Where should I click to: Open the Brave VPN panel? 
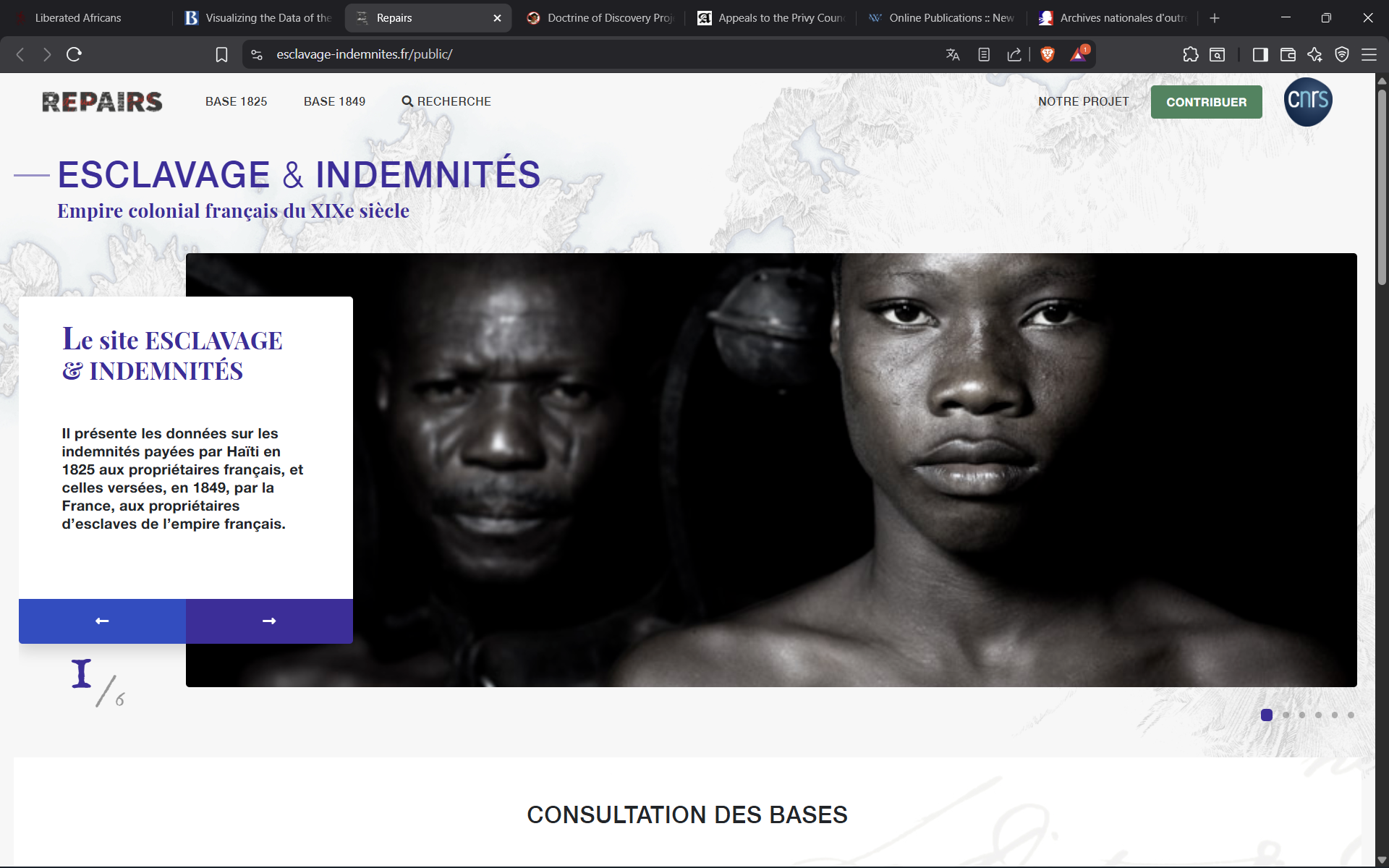1343,54
